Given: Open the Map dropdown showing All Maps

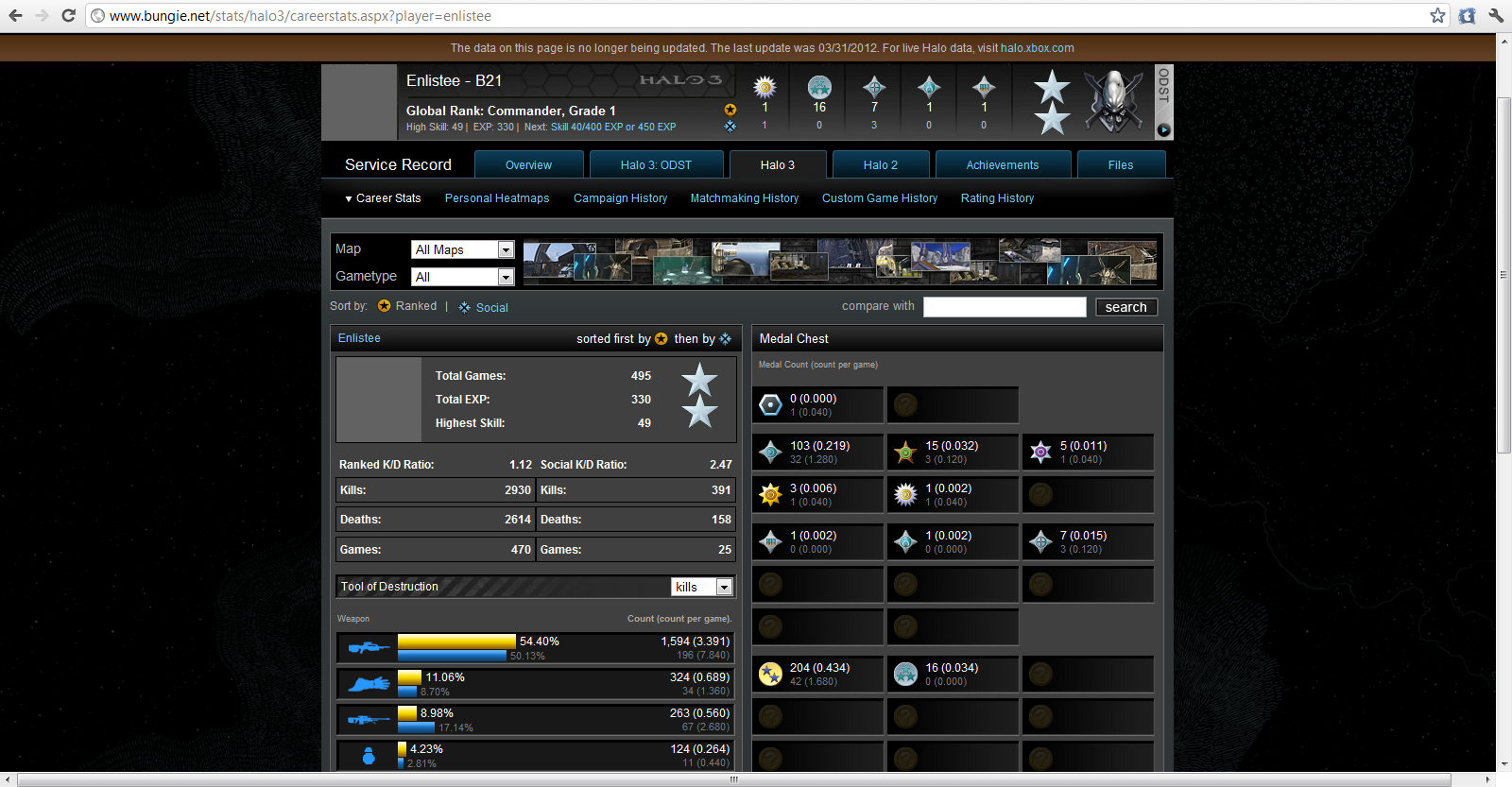Looking at the screenshot, I should [462, 249].
